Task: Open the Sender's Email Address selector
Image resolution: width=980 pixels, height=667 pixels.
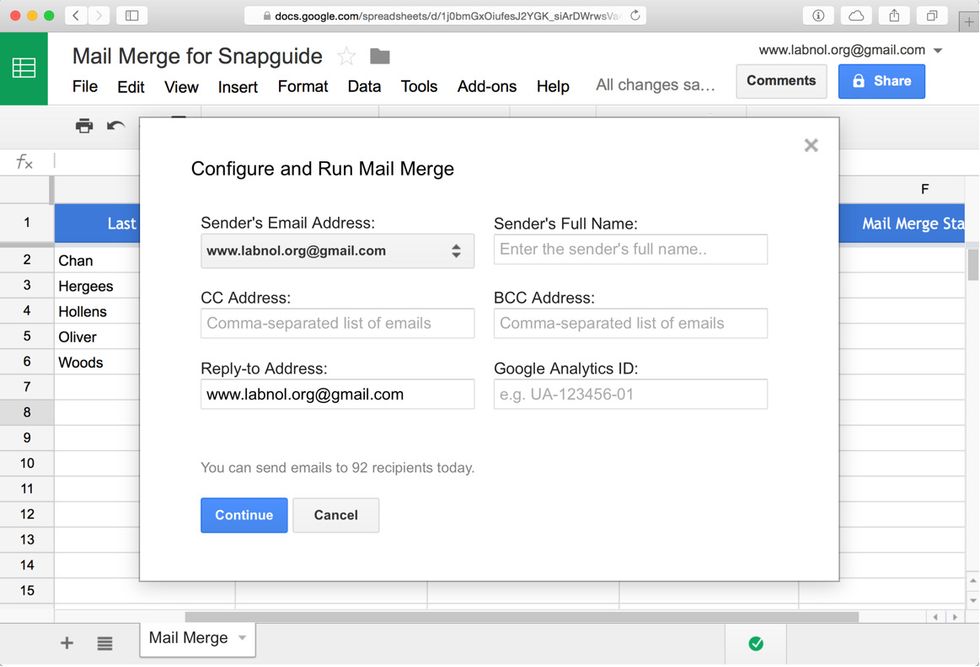Action: [337, 251]
